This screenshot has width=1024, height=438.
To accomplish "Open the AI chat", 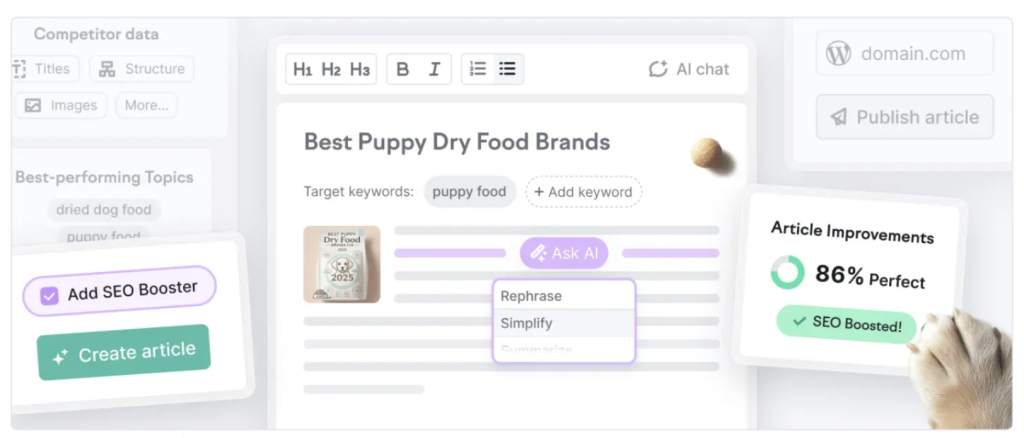I will point(688,69).
